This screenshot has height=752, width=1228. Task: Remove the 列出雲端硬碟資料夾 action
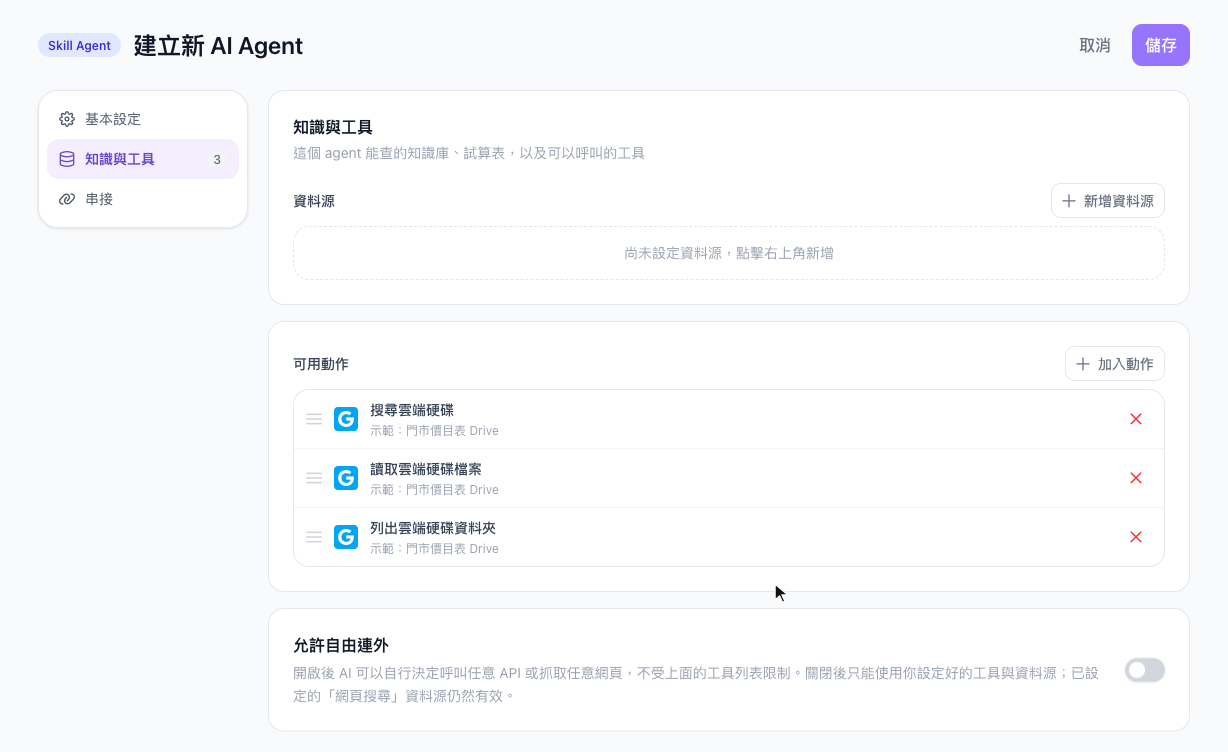tap(1136, 537)
